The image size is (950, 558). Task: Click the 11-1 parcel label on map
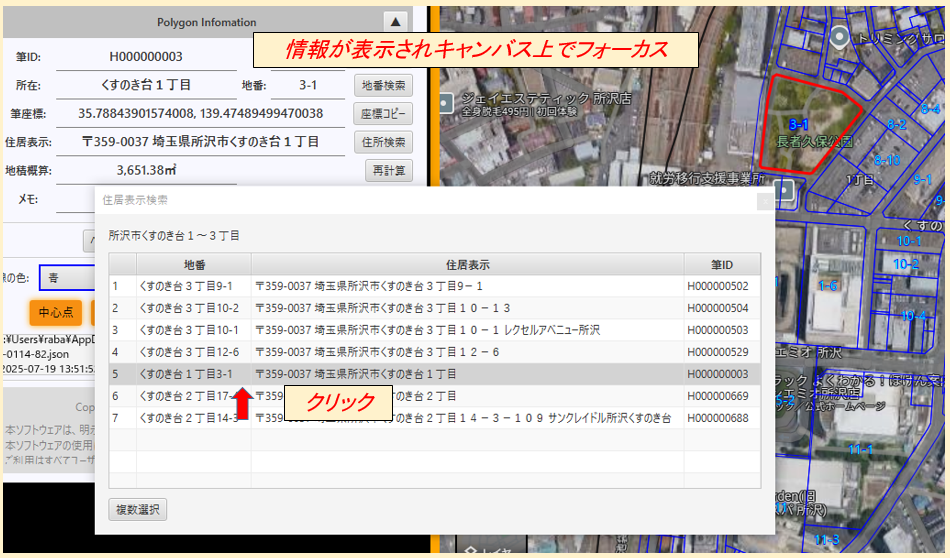tap(860, 450)
